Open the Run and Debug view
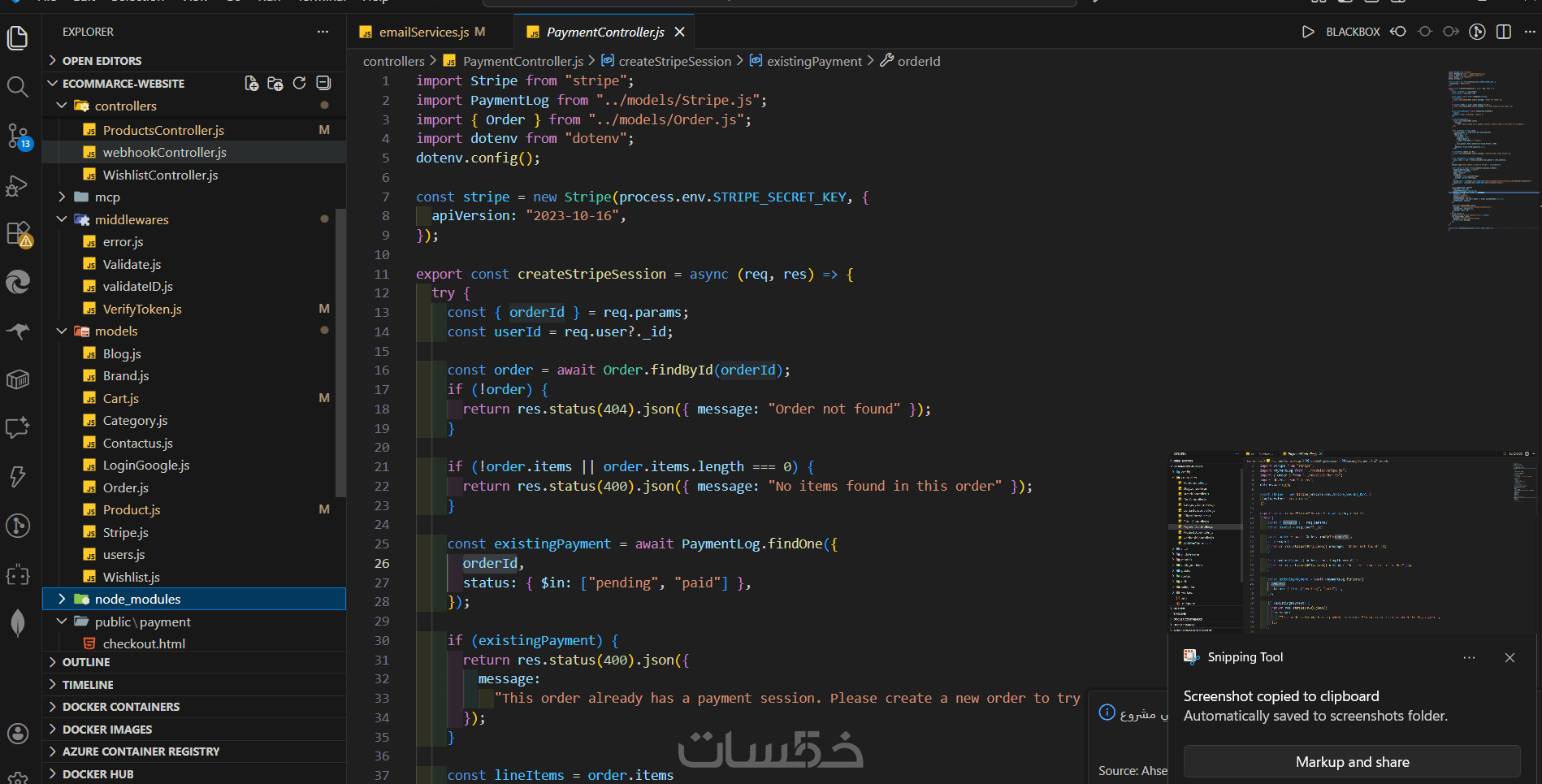The width and height of the screenshot is (1542, 784). [x=18, y=186]
